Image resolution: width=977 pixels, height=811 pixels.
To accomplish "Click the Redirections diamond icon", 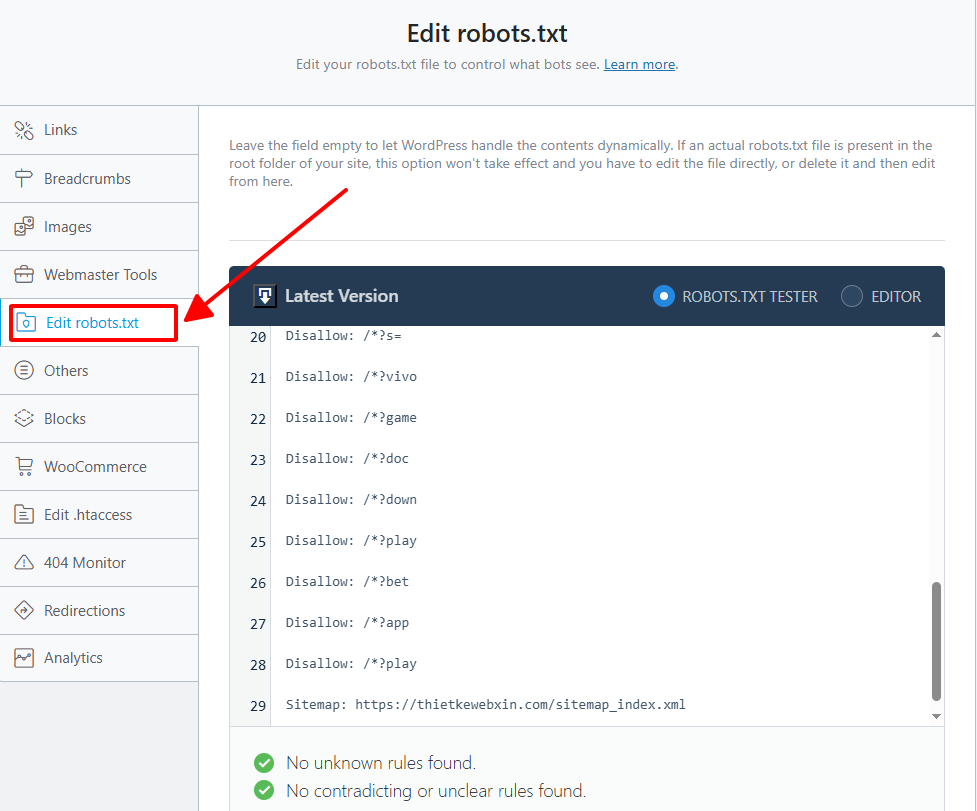I will click(24, 611).
